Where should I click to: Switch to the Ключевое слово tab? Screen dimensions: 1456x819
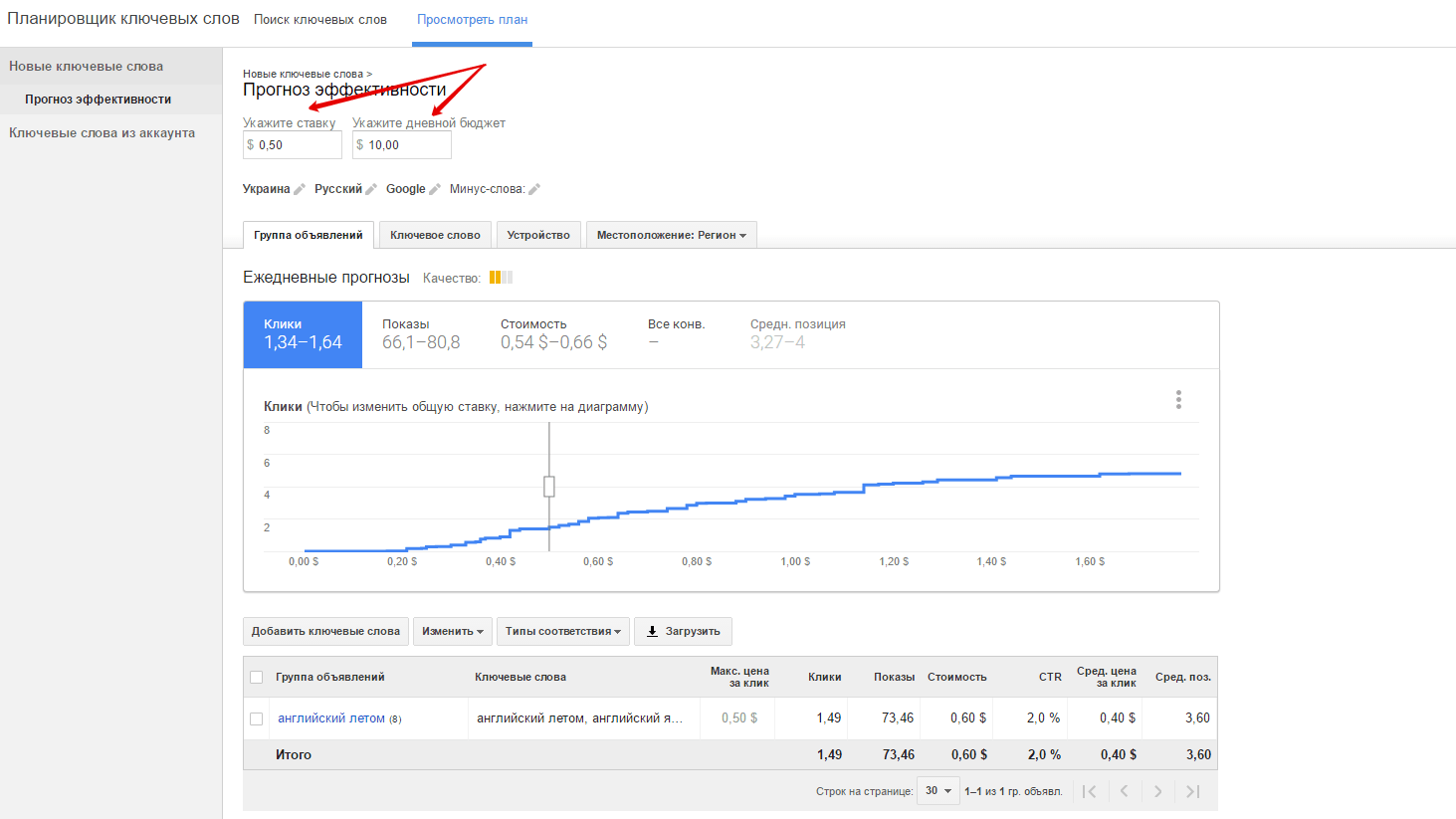point(435,236)
